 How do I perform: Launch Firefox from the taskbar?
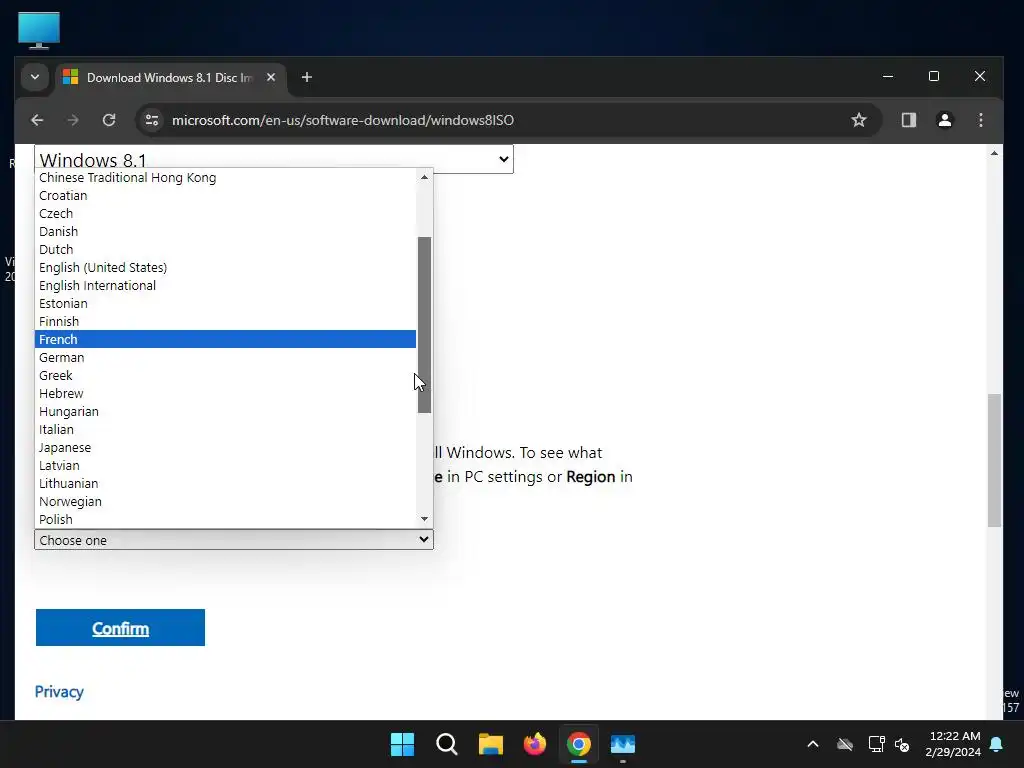535,744
